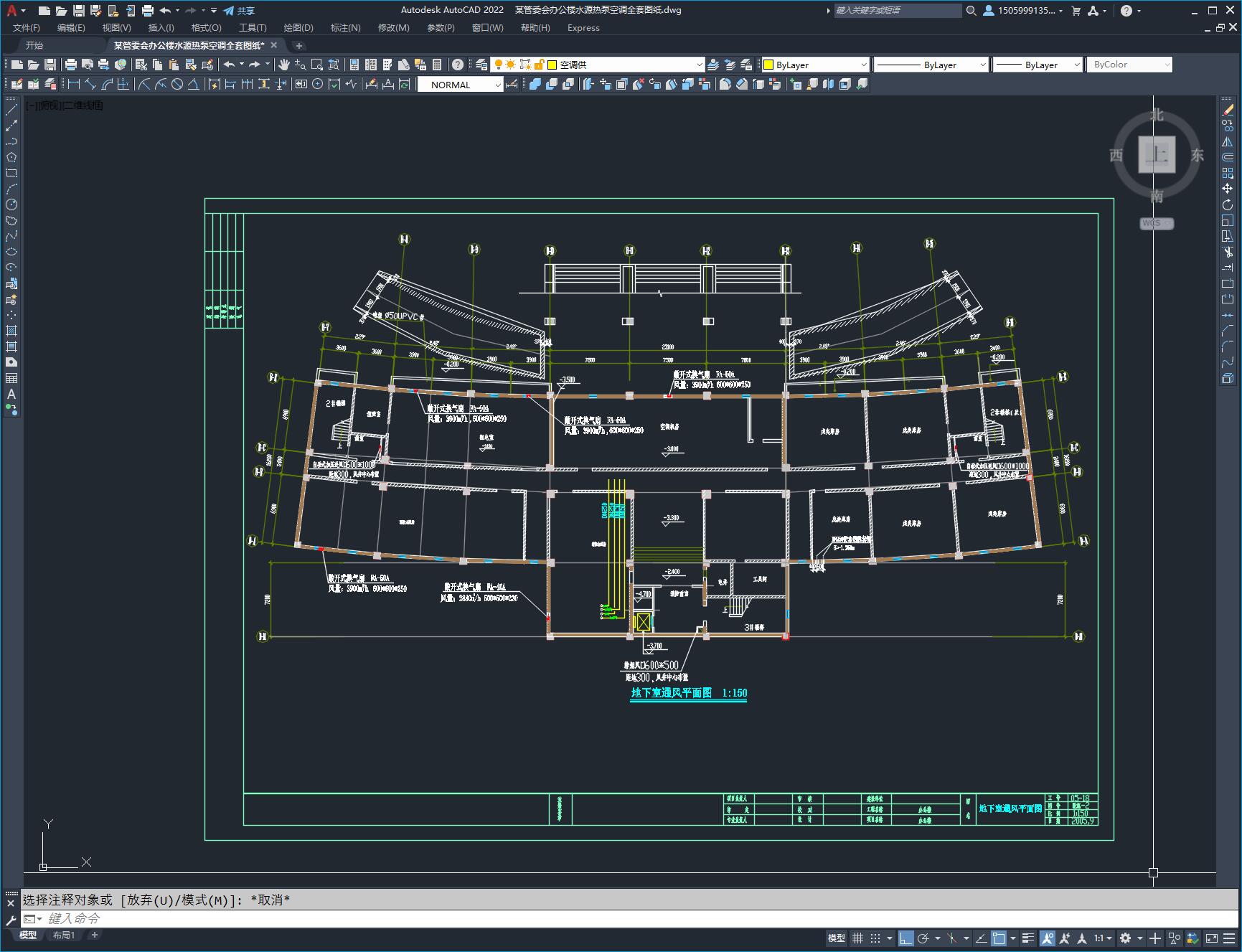Viewport: 1242px width, 952px height.
Task: Click the Autodesk App Store cart icon
Action: (1076, 11)
